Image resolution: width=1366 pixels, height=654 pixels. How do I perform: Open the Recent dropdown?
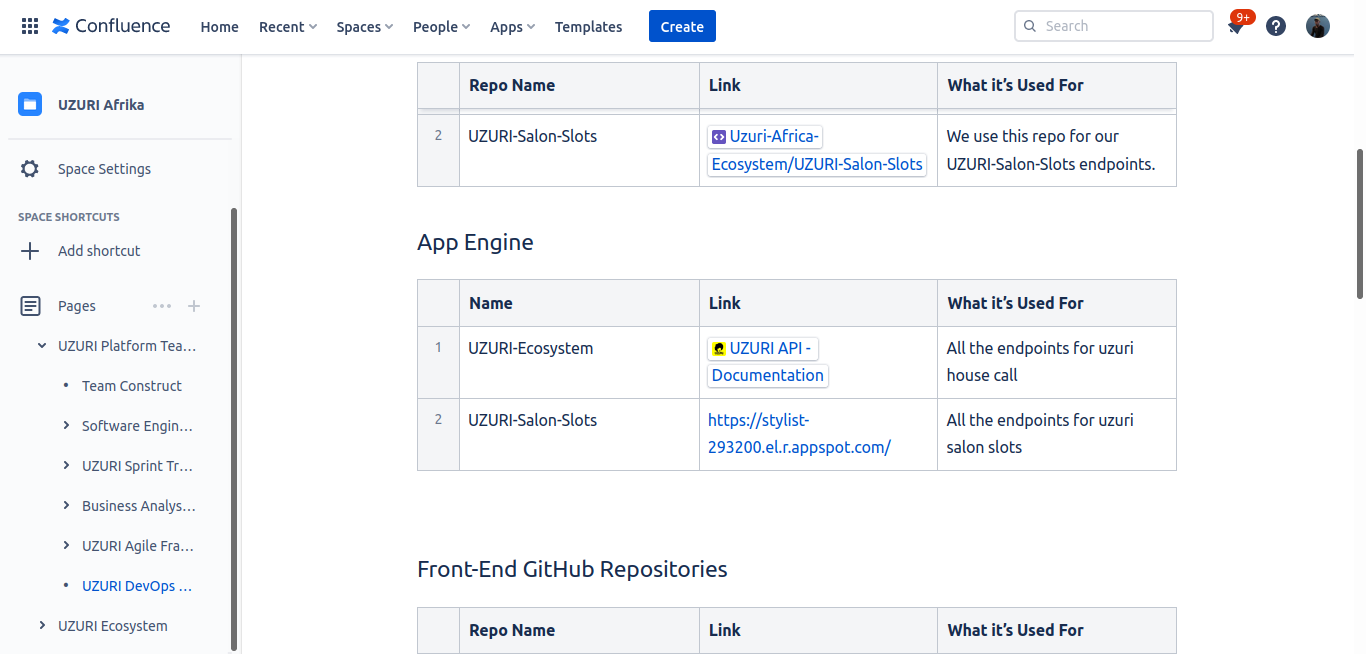coord(287,26)
